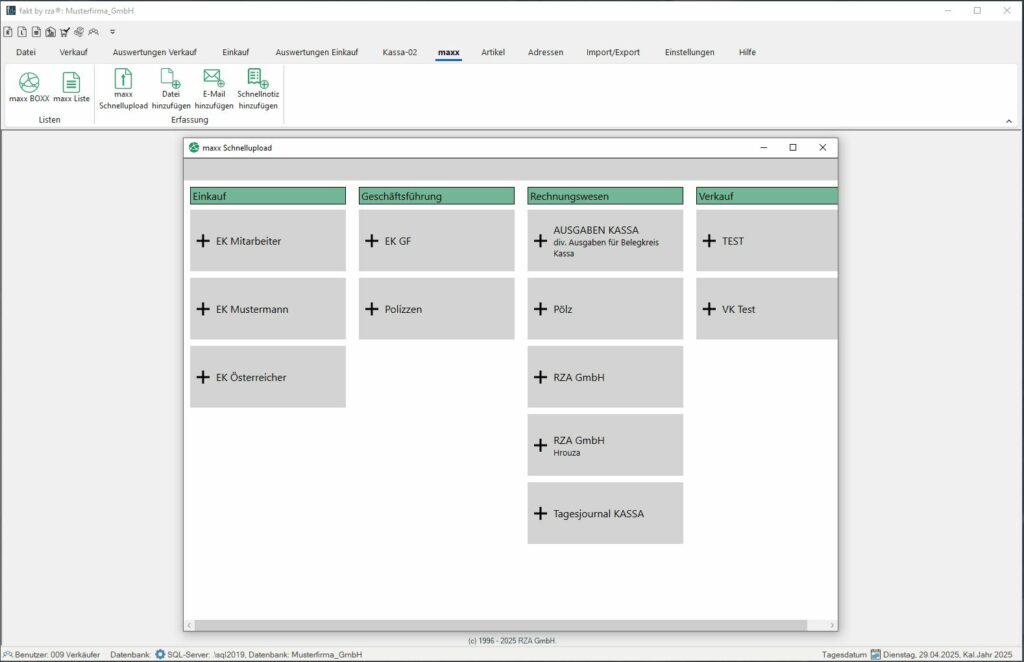Open the Quick Access Toolbar customize dropdown
This screenshot has width=1024, height=662.
coord(112,32)
